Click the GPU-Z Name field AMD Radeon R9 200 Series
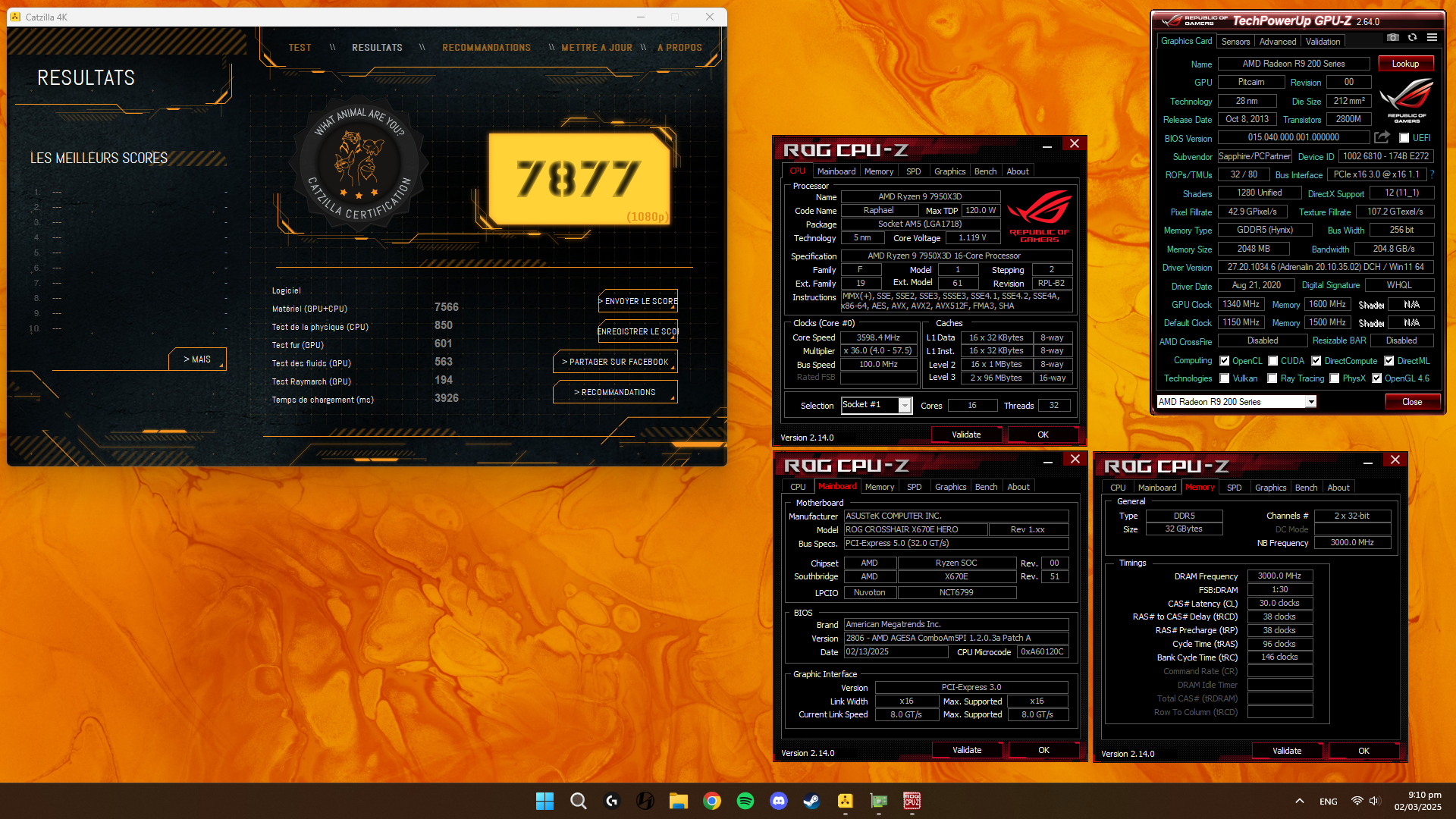Screen dimensions: 1456x819 (x=1294, y=64)
